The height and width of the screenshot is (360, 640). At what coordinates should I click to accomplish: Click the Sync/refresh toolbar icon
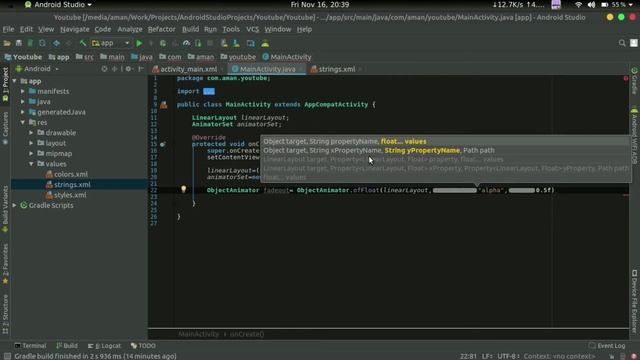(x=42, y=43)
